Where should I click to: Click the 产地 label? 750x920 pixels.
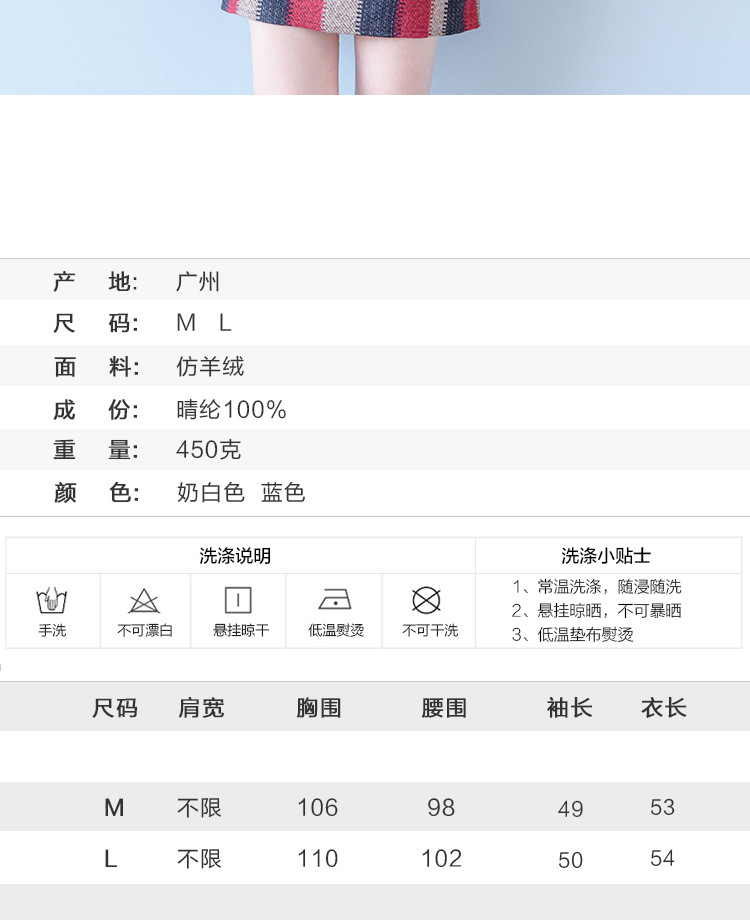(96, 282)
